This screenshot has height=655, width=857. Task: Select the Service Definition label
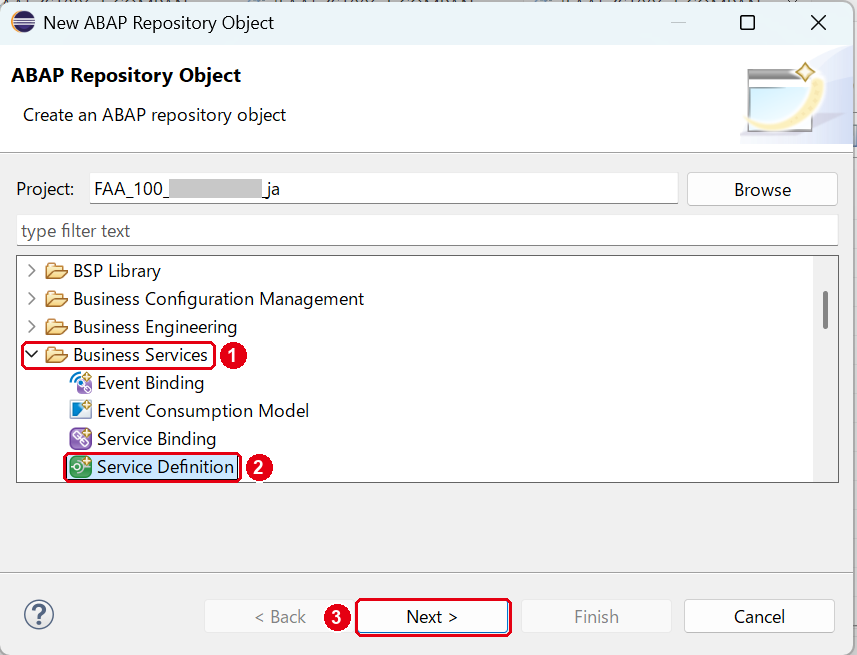coord(166,467)
